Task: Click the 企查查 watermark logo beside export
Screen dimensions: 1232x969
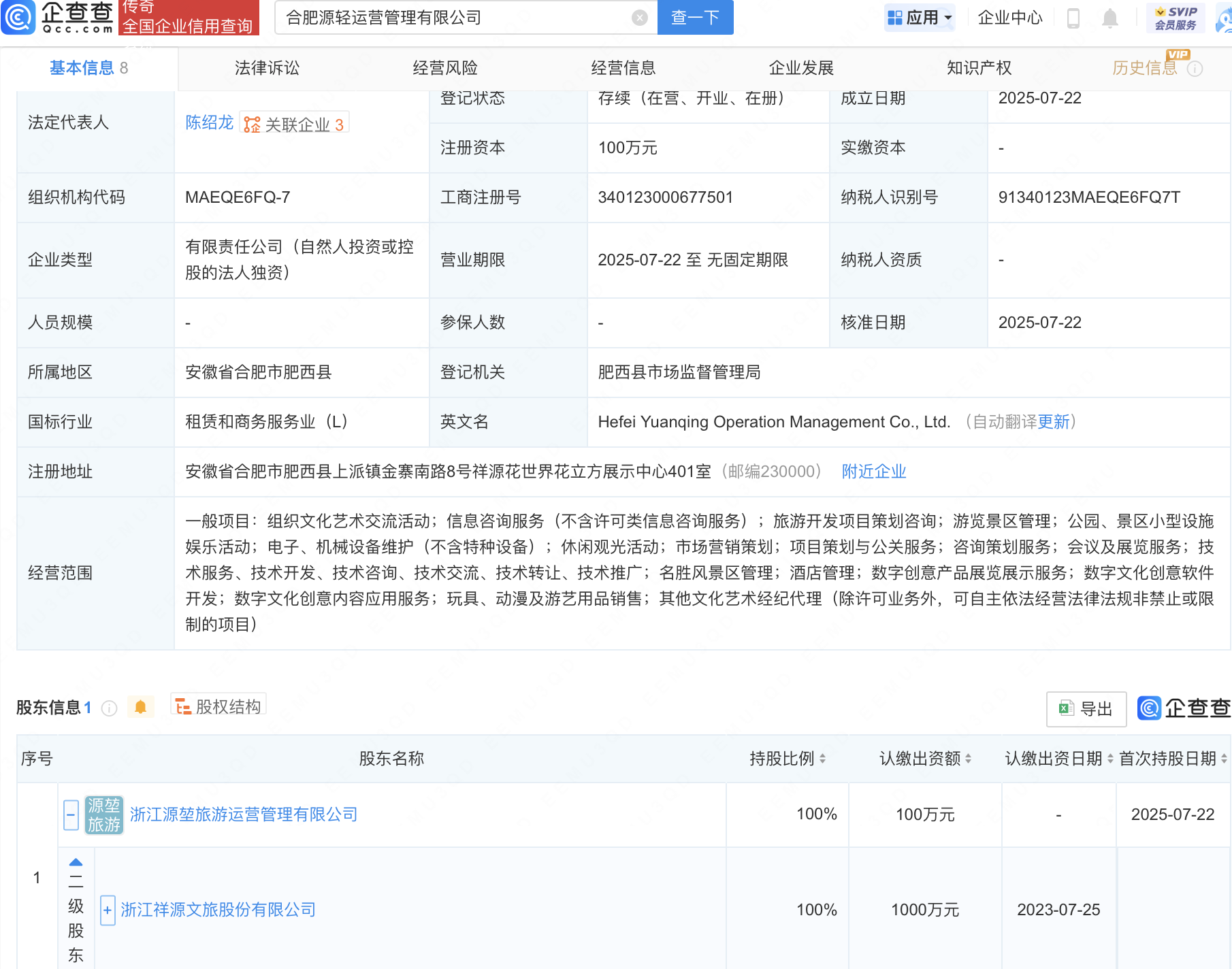Action: click(x=1184, y=708)
